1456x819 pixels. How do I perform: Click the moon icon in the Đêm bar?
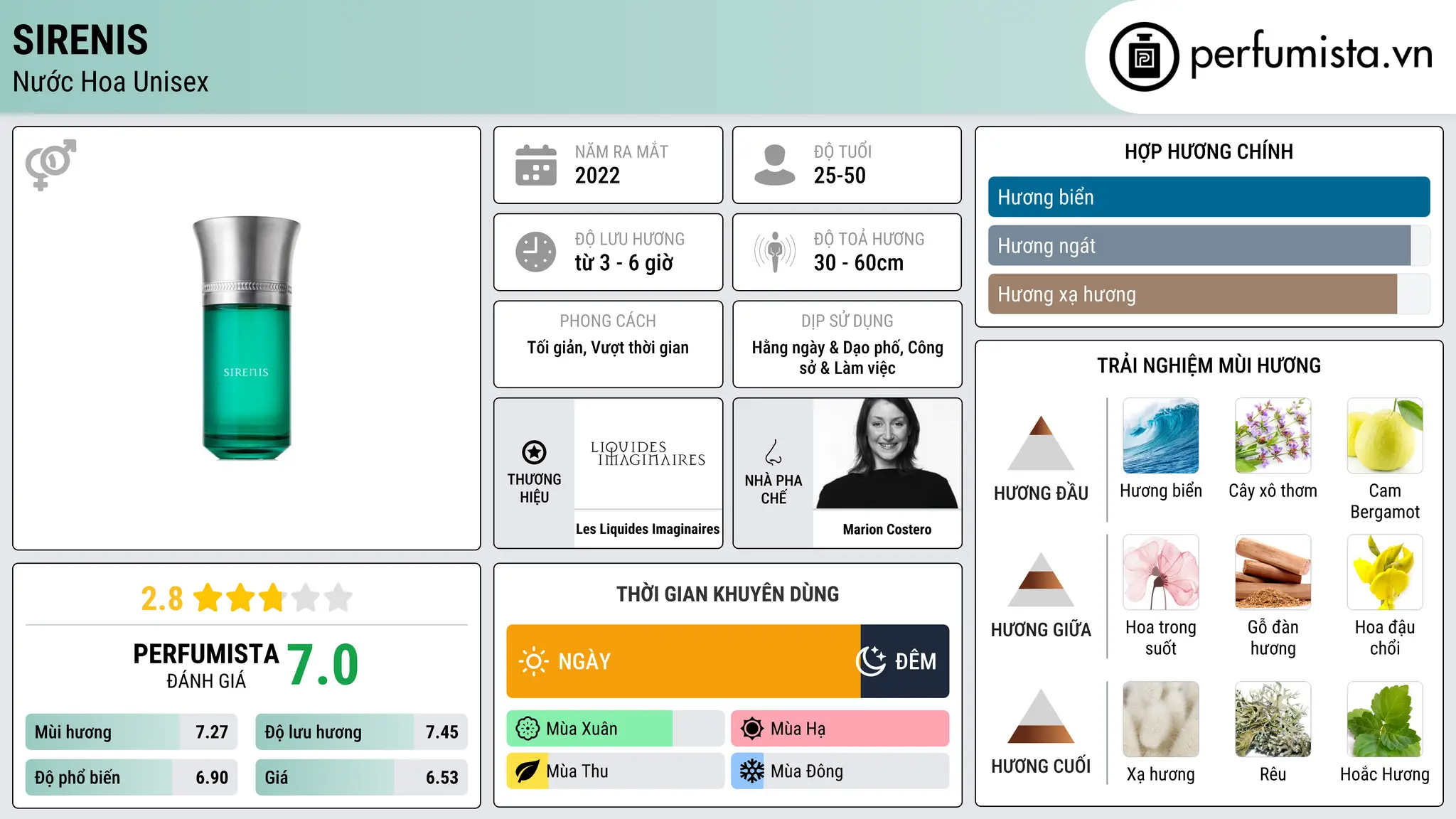pos(871,661)
